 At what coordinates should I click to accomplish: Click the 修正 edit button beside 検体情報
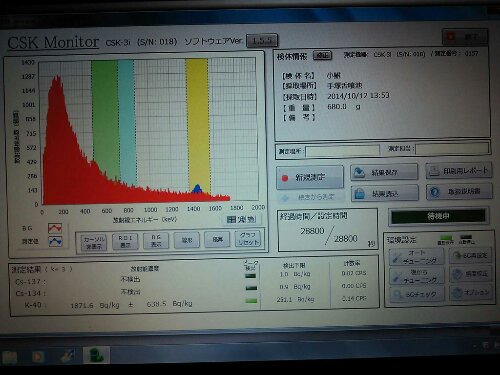coord(322,55)
